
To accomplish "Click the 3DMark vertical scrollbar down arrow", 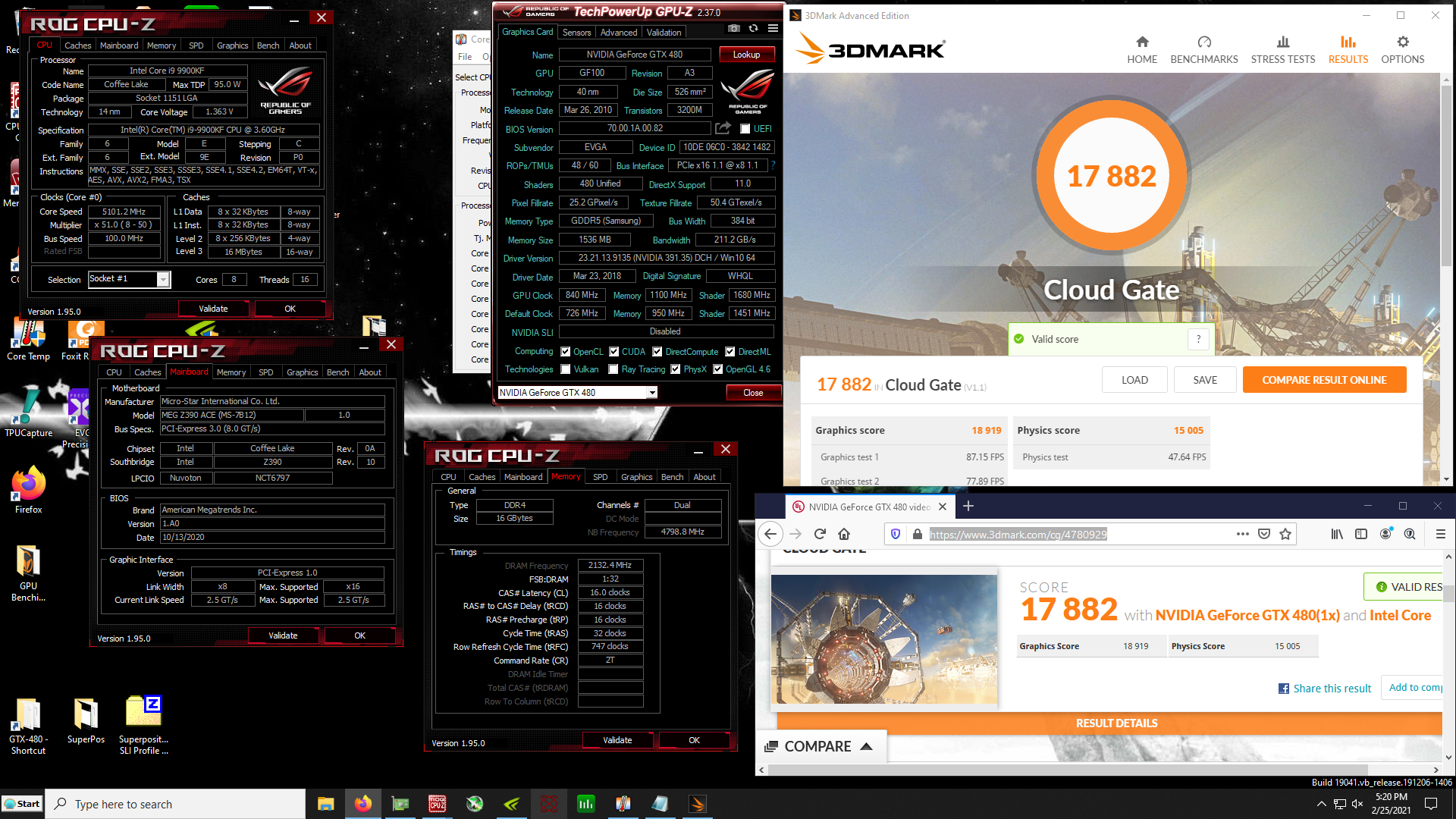I will pos(1447,479).
